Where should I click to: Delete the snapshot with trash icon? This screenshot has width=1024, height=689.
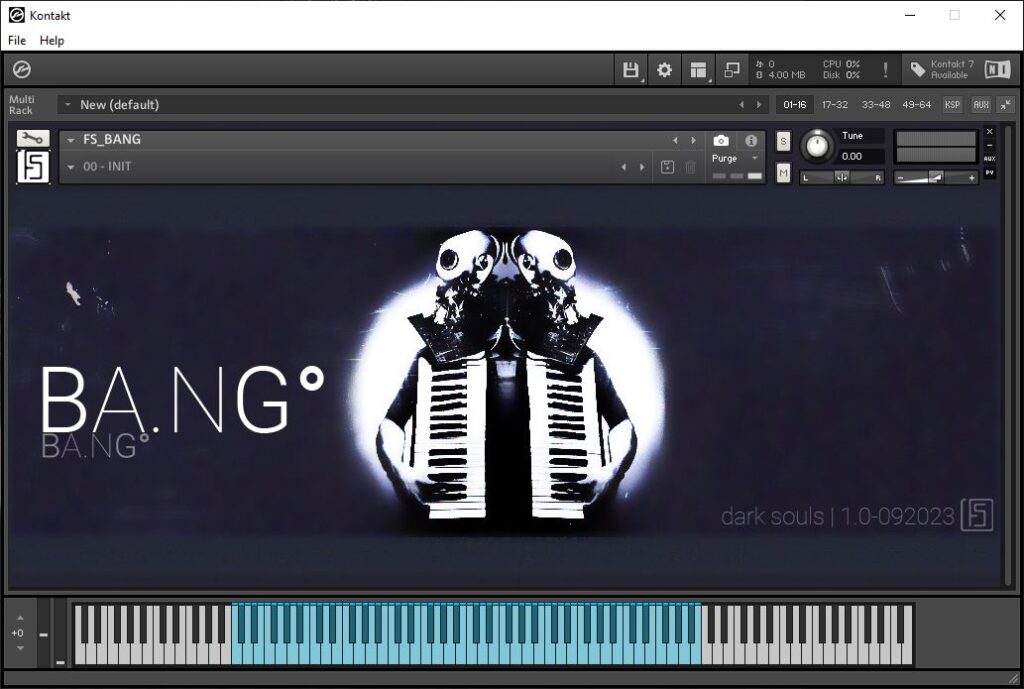tap(690, 167)
